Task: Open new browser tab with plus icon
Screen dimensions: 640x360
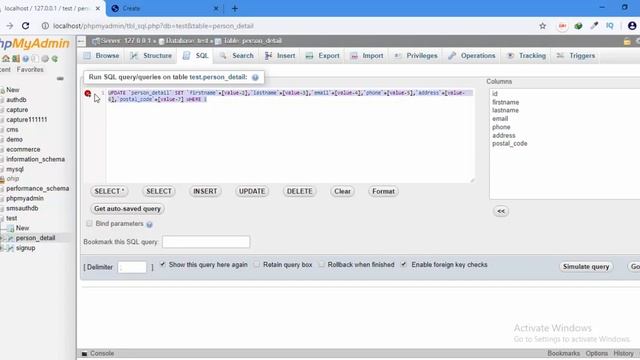Action: tap(235, 8)
